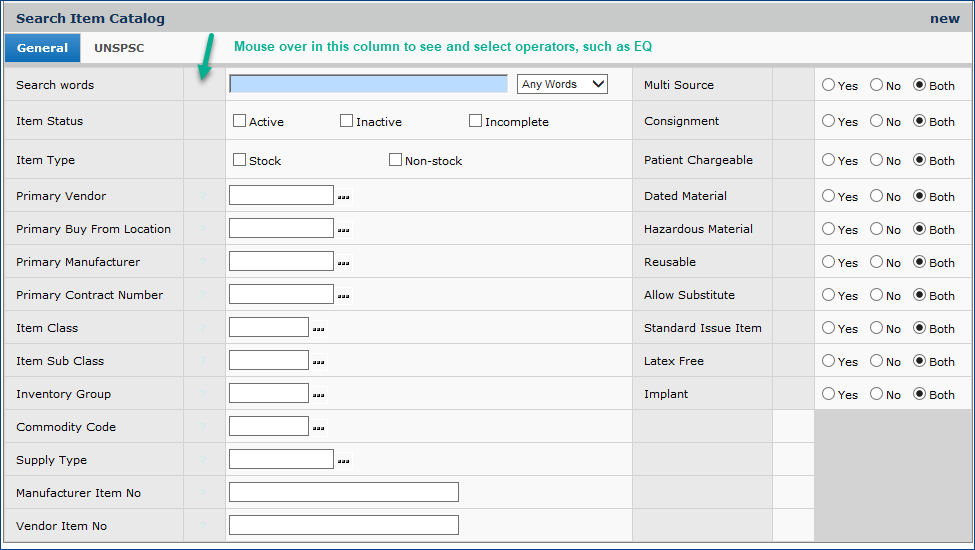Select Yes for Latex Free
975x550 pixels.
point(828,361)
